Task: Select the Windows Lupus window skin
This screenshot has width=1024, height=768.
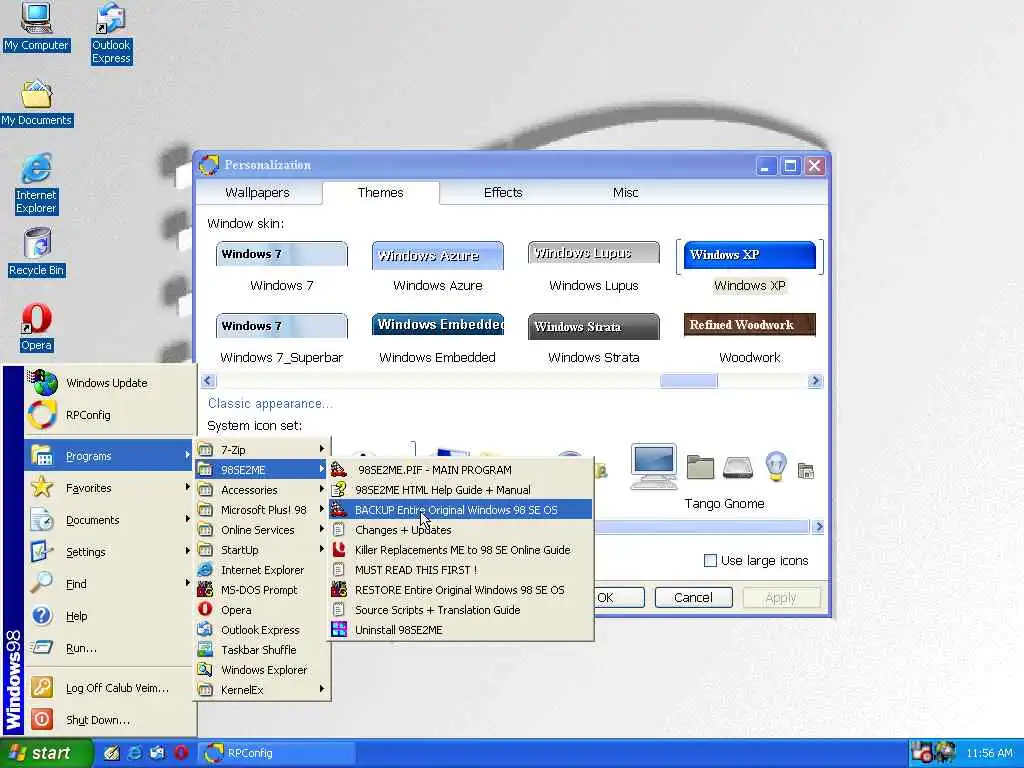Action: (x=594, y=267)
